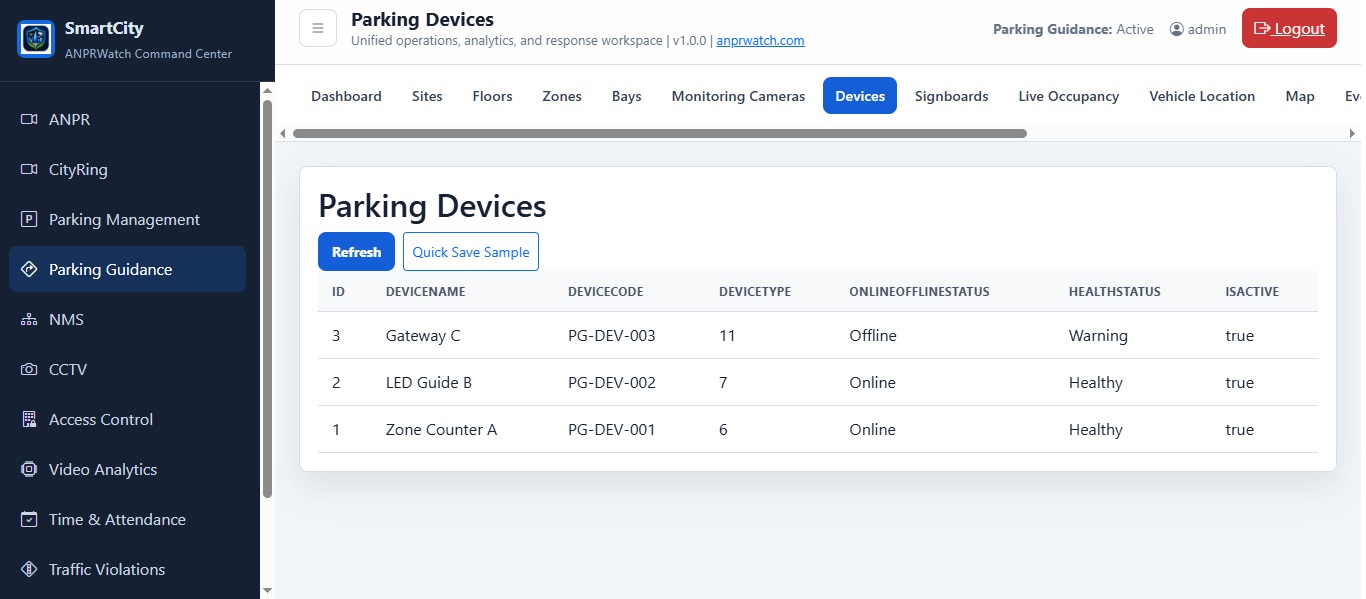Viewport: 1366px width, 599px height.
Task: Click the Logout button
Action: [1289, 28]
